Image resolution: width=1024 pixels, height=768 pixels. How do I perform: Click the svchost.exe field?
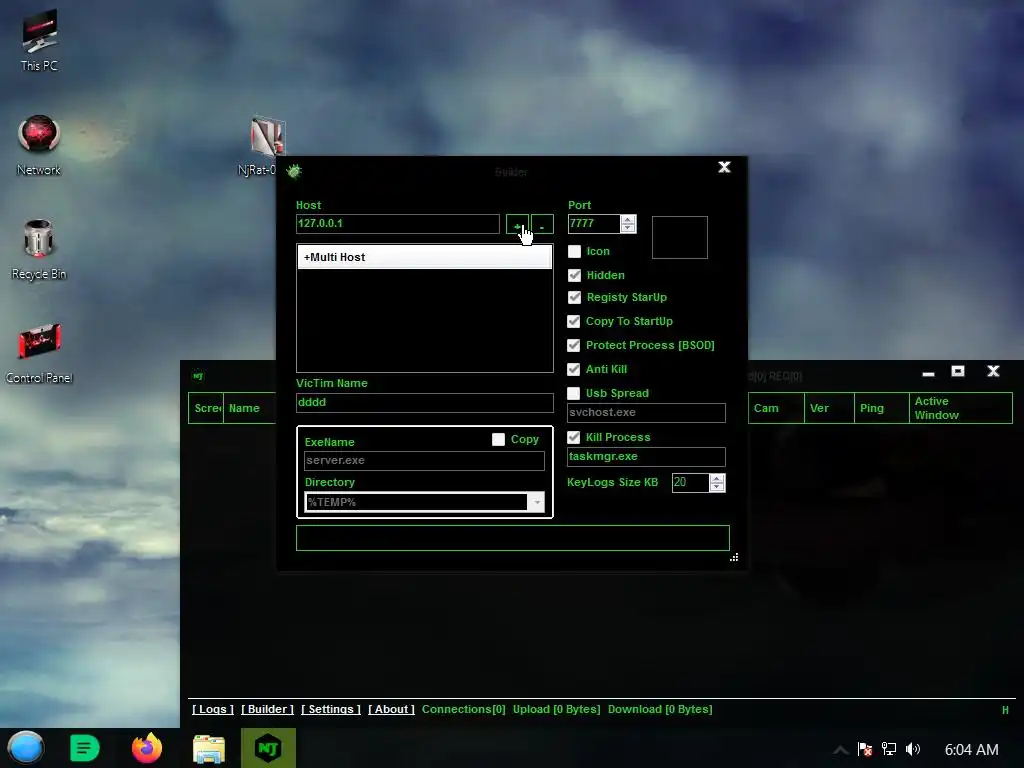pos(647,413)
